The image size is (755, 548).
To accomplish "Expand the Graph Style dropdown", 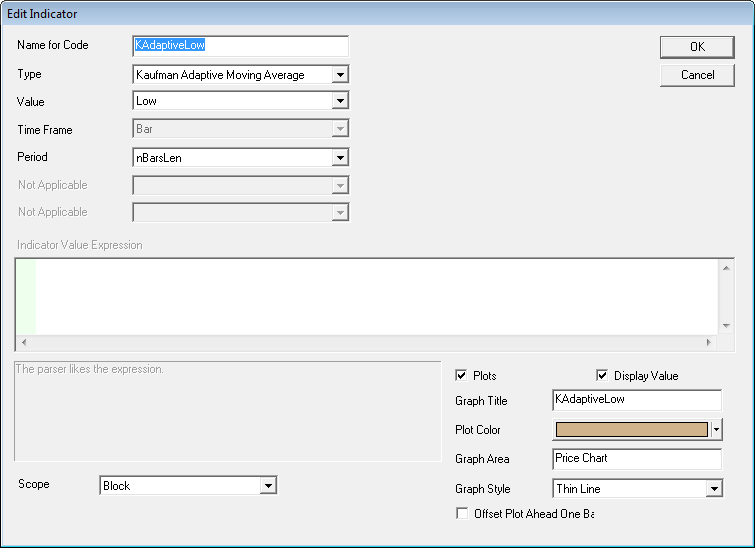I will point(713,489).
